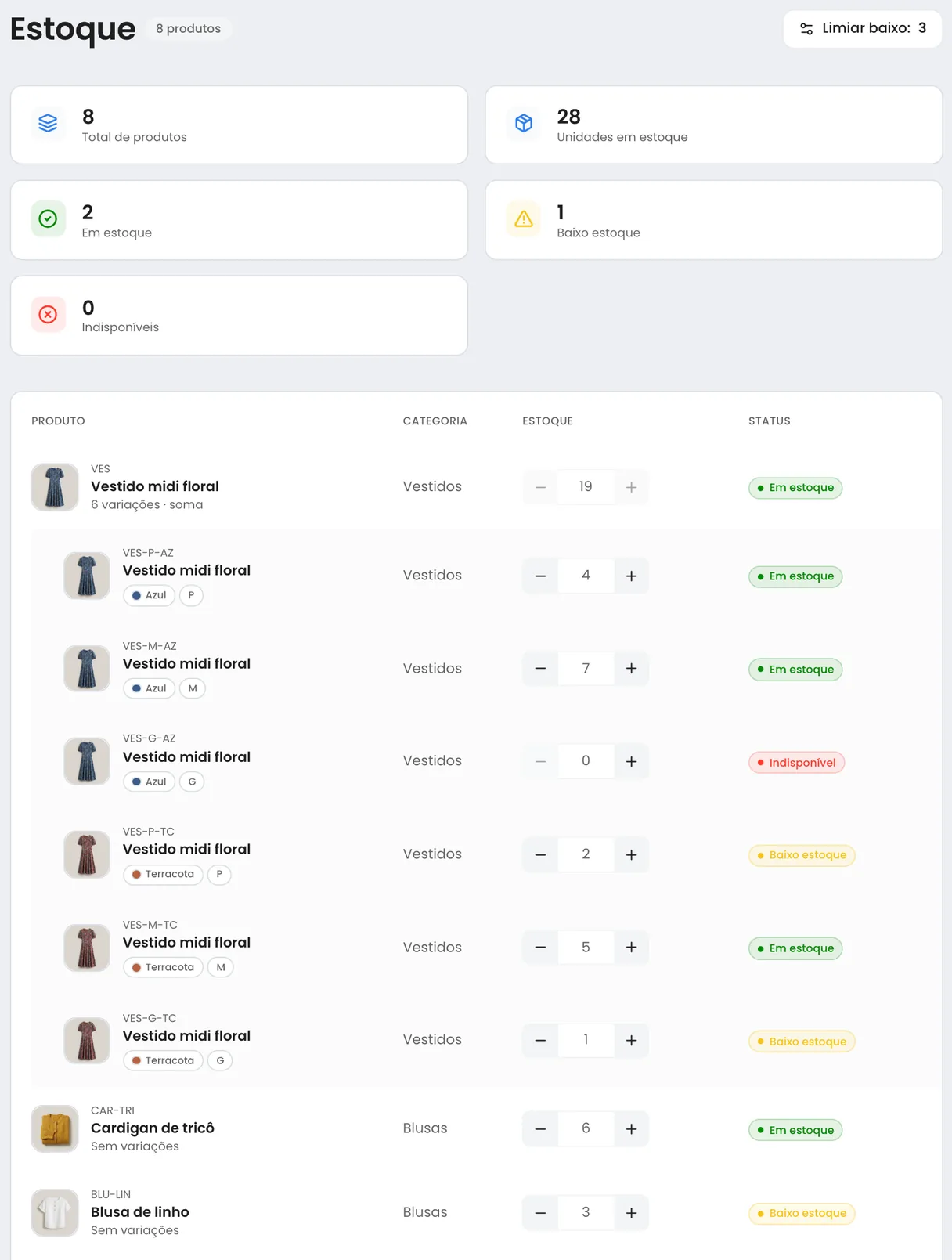The width and height of the screenshot is (952, 1260).
Task: Click the size M chip on VES-M-AZ
Action: [x=193, y=688]
